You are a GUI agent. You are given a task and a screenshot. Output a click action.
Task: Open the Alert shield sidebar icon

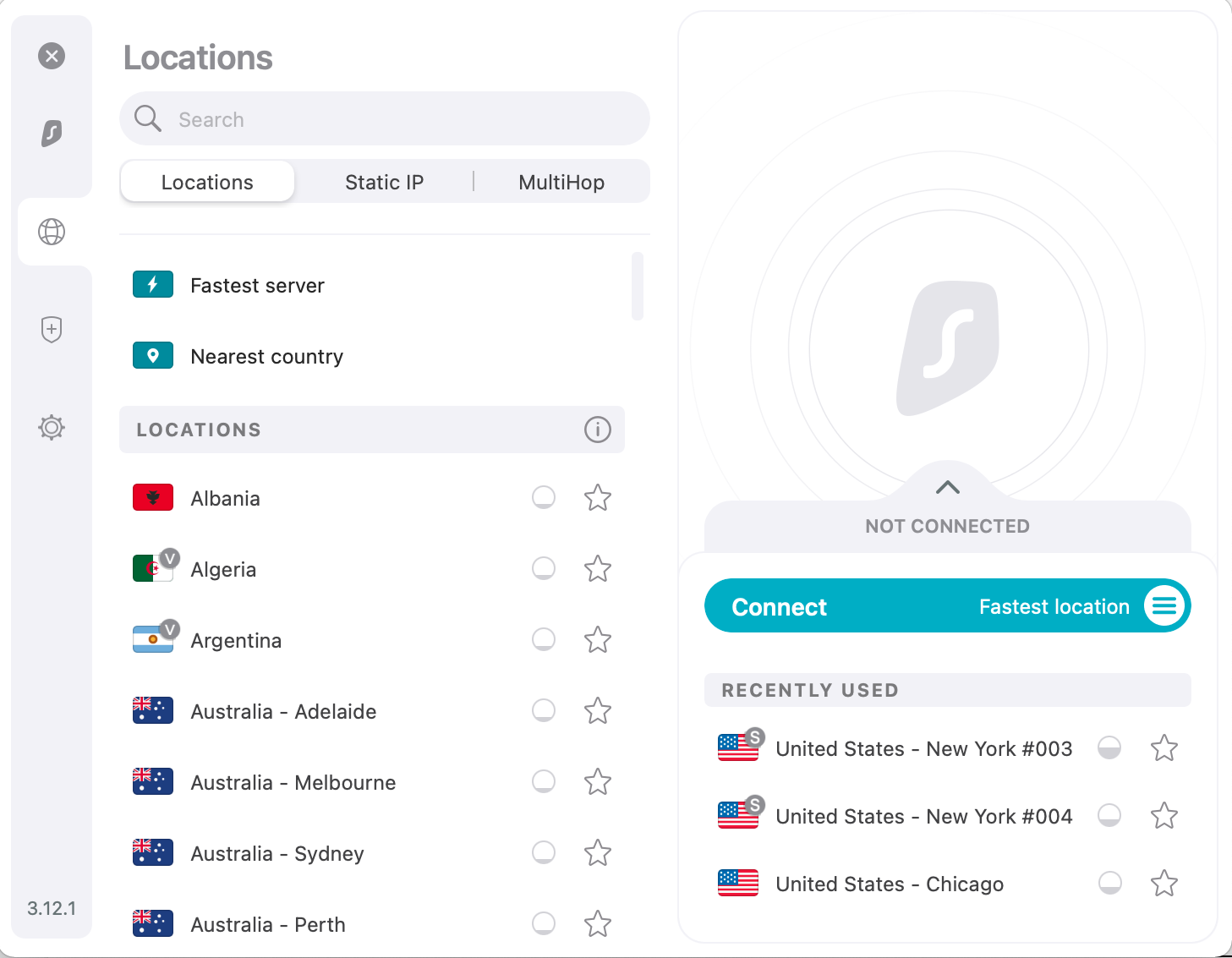click(52, 329)
